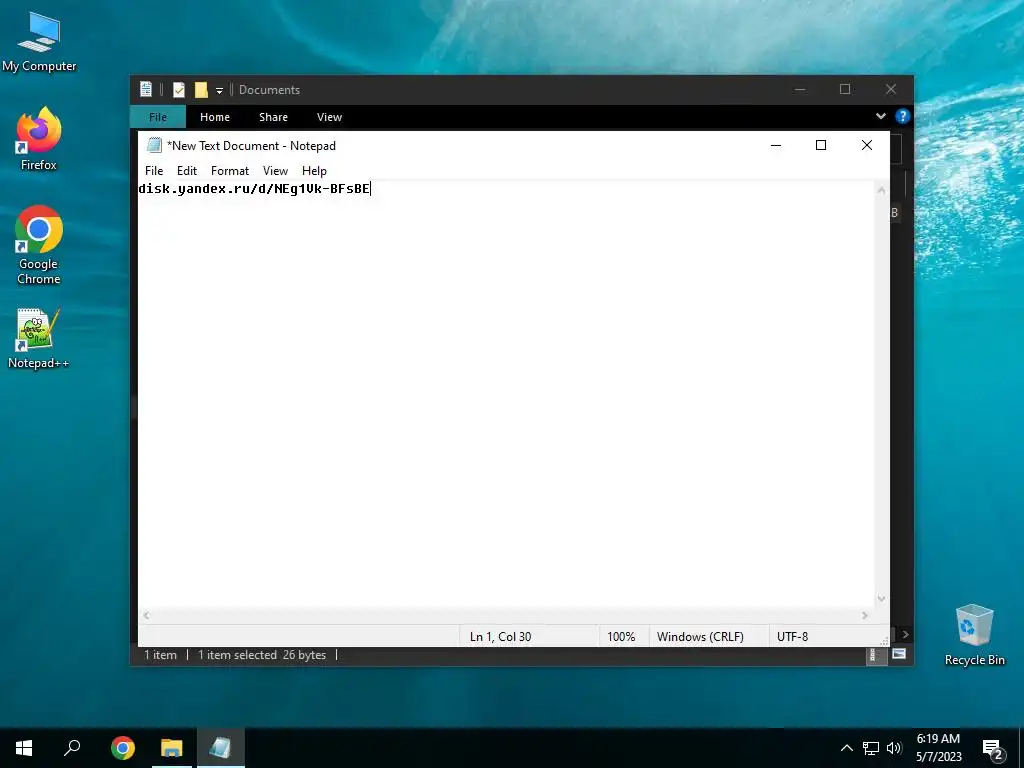This screenshot has height=768, width=1024.
Task: Click Notepad horizontal scrollbar left arrow
Action: coord(146,615)
